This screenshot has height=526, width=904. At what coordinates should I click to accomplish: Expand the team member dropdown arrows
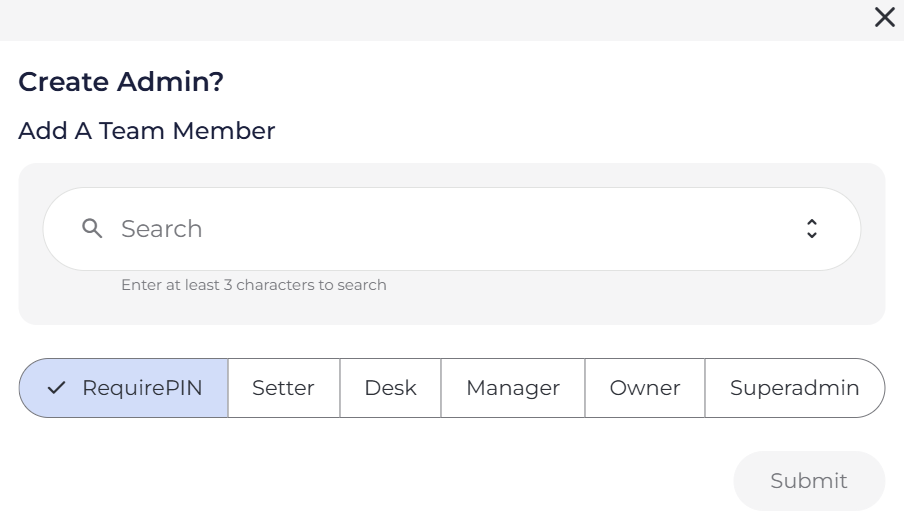tap(811, 229)
